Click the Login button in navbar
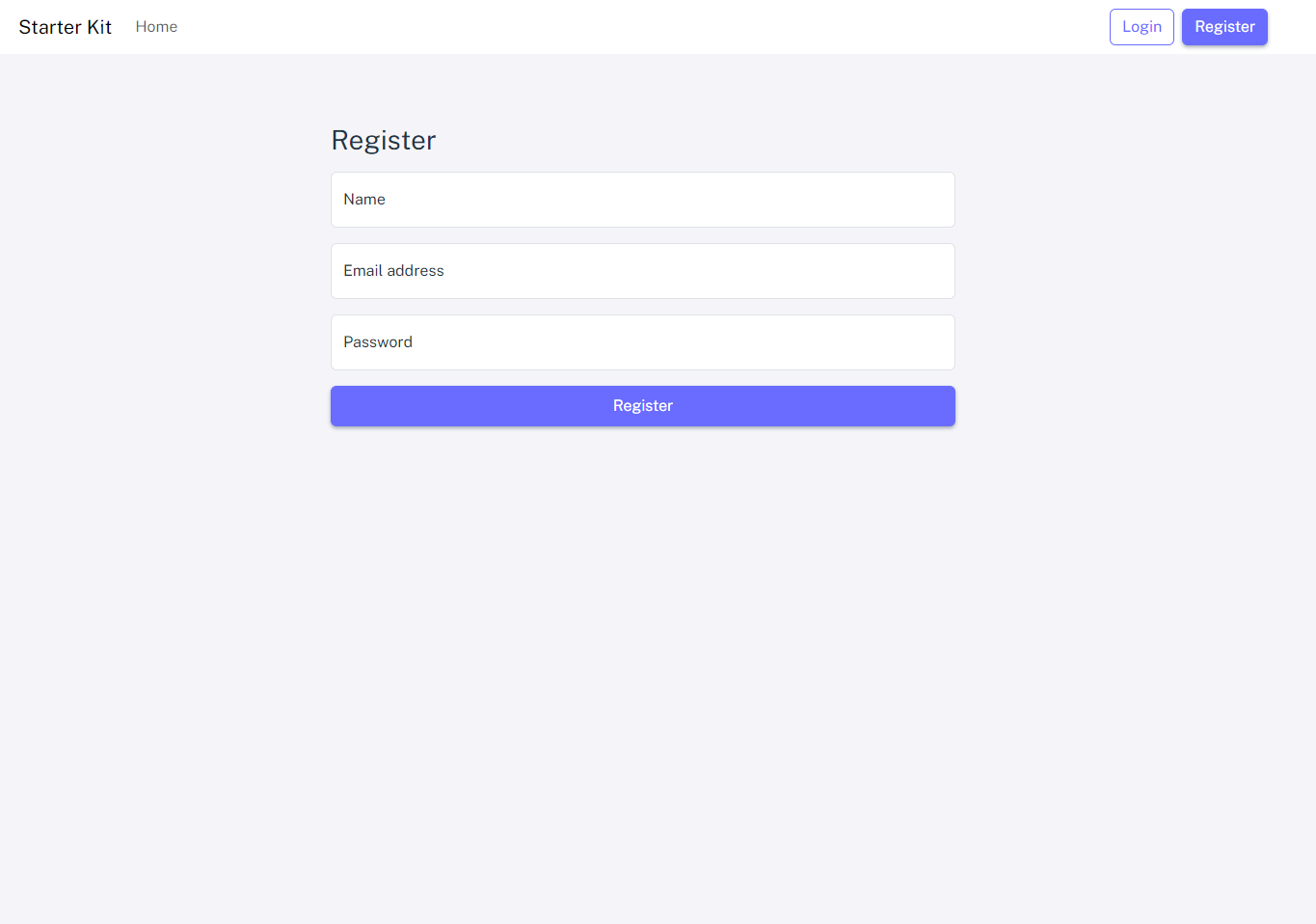Image resolution: width=1316 pixels, height=924 pixels. [1141, 27]
